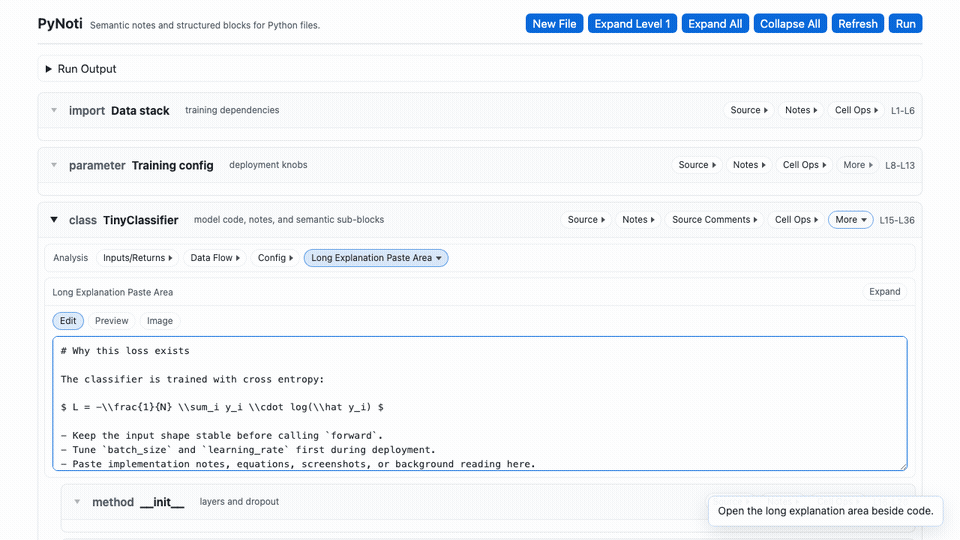
Task: Open More menu for Training config
Action: point(858,165)
